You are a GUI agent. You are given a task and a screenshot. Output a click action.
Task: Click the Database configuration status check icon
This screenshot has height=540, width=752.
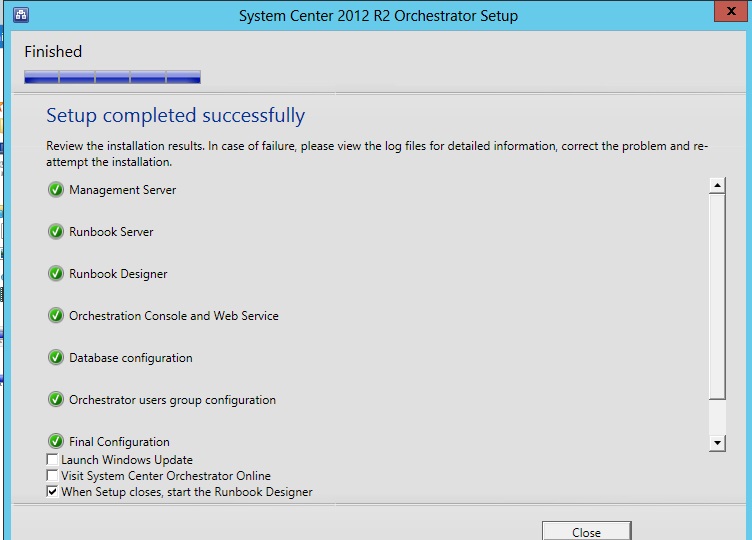click(x=56, y=358)
